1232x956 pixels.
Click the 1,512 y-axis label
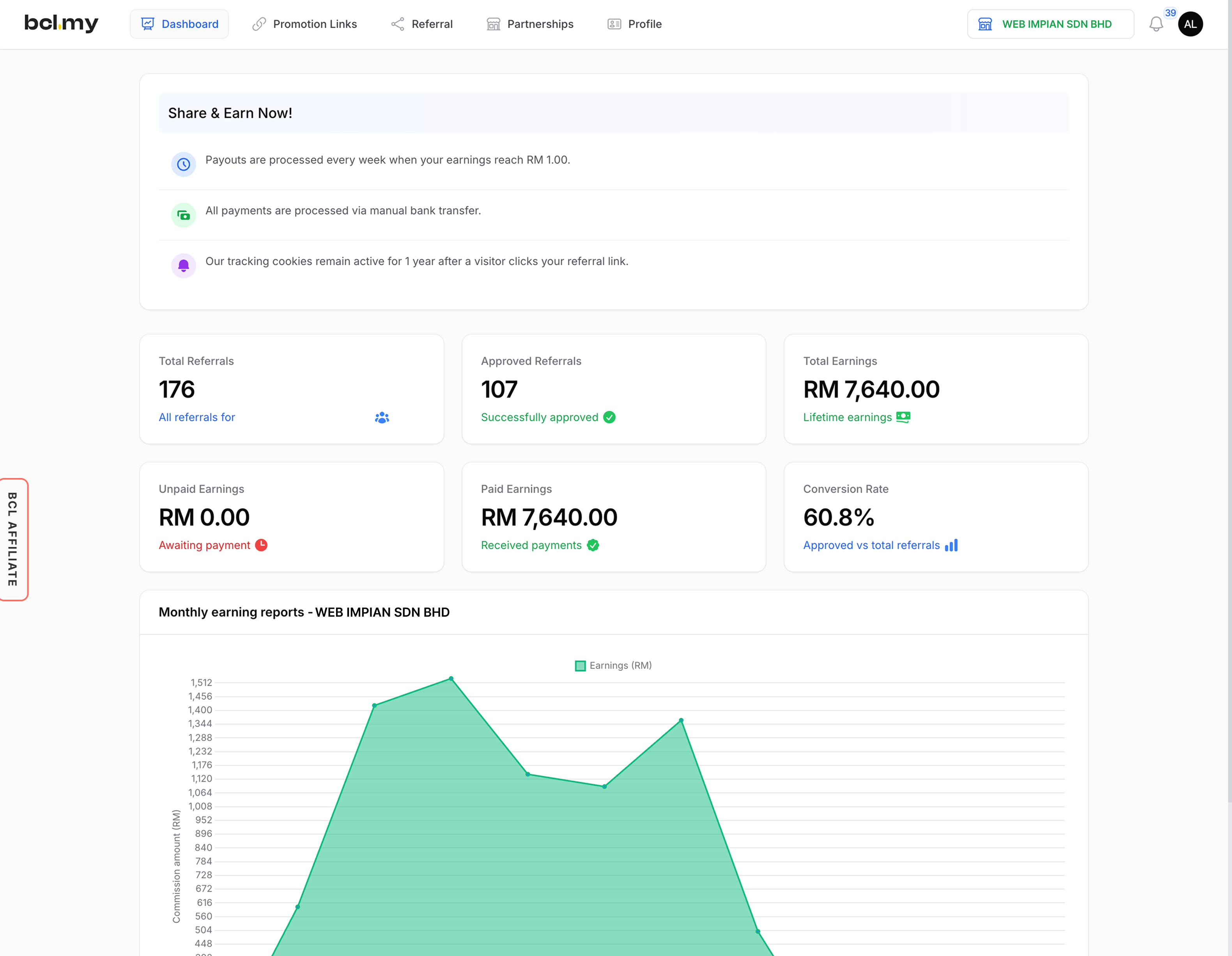pyautogui.click(x=202, y=683)
